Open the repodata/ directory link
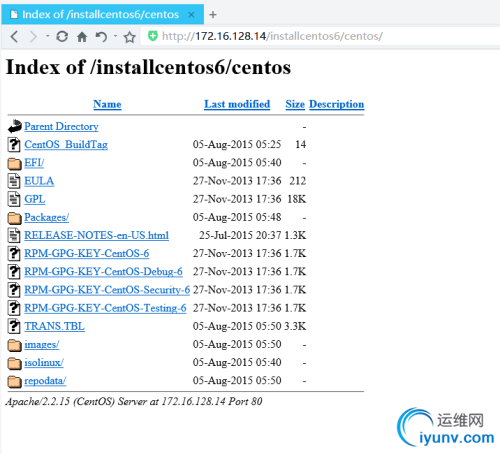Viewport: 500px width, 454px height. tap(45, 381)
